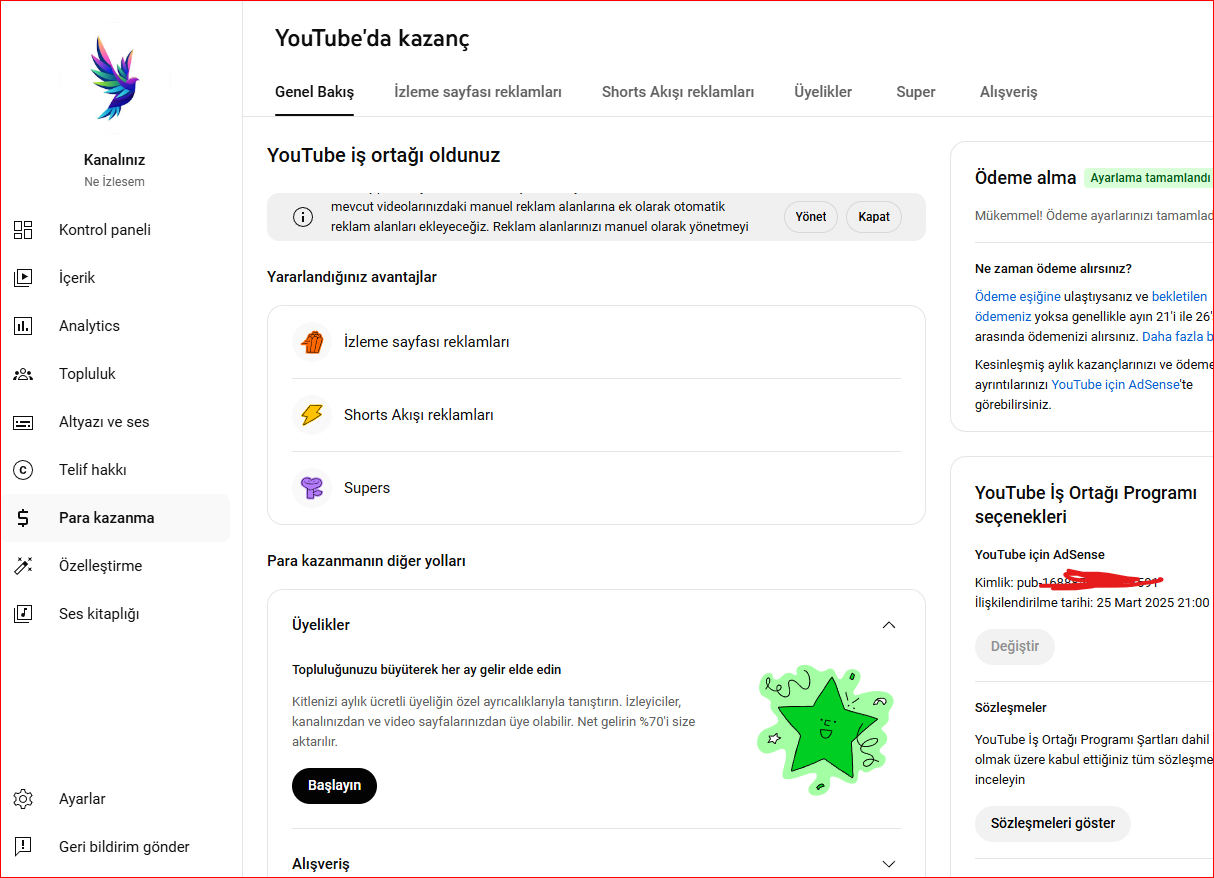
Task: Click the Ödeme alma card title
Action: (x=1025, y=178)
